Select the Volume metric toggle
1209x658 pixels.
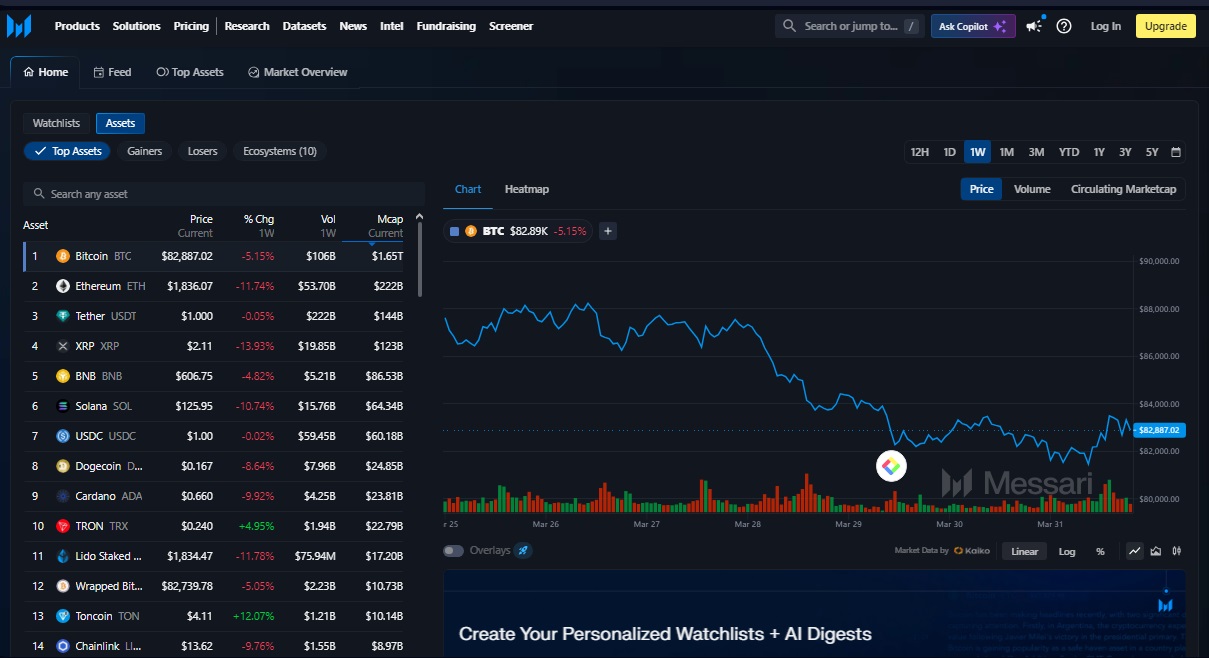pos(1032,189)
